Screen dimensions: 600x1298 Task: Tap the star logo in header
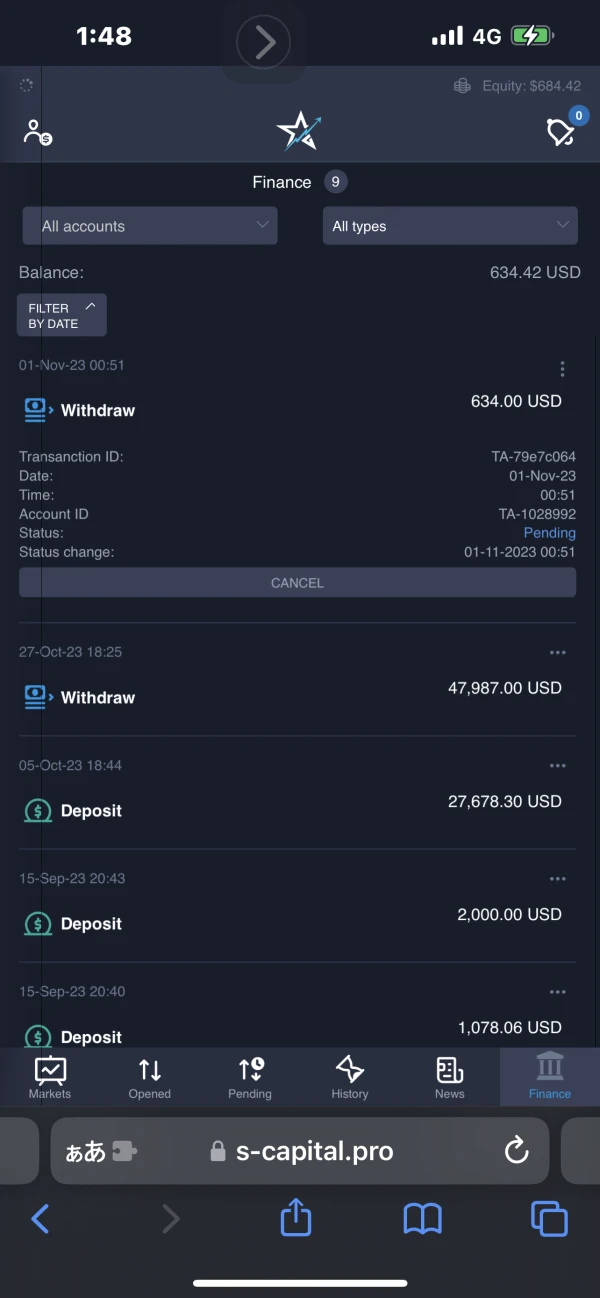click(x=298, y=131)
